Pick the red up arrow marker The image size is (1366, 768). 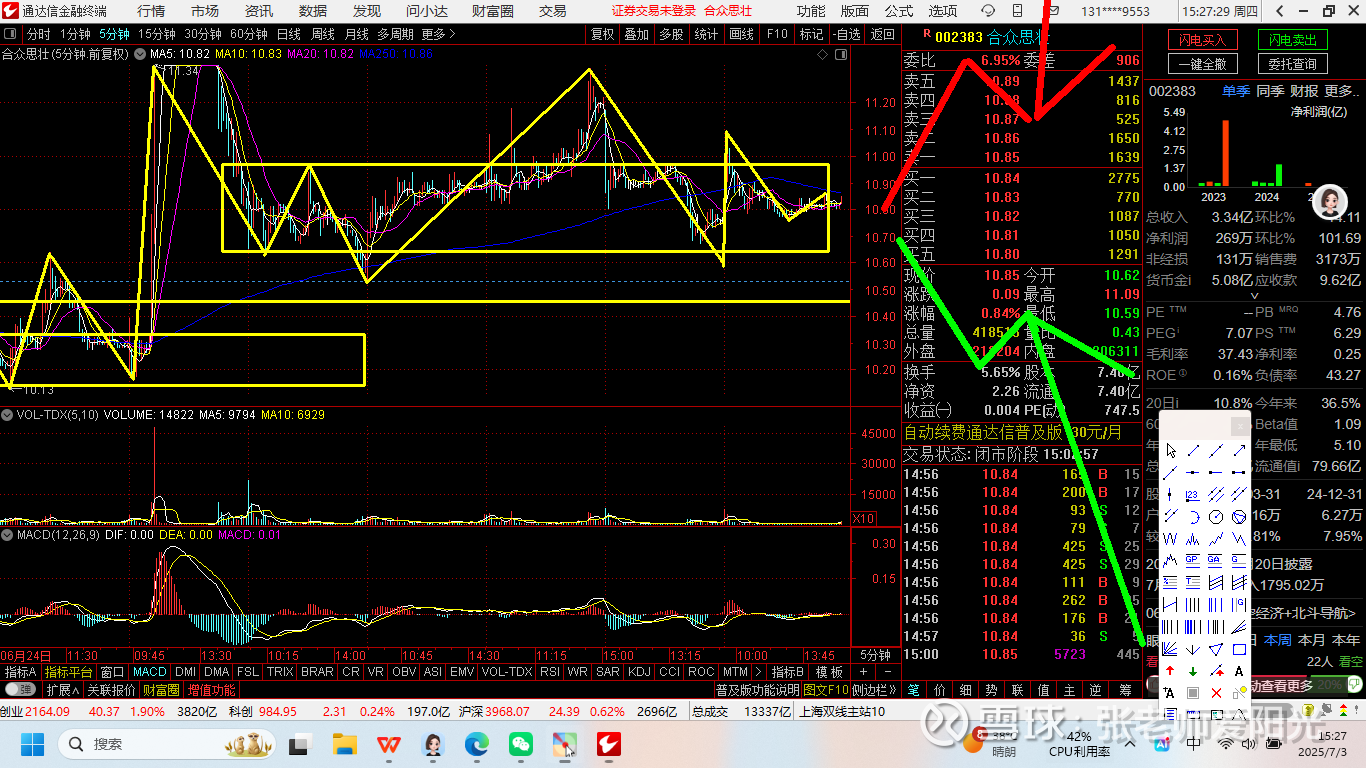[x=1171, y=671]
